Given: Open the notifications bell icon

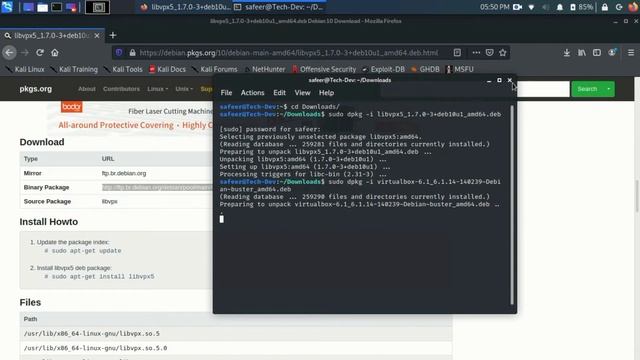Looking at the screenshot, I should [560, 7].
